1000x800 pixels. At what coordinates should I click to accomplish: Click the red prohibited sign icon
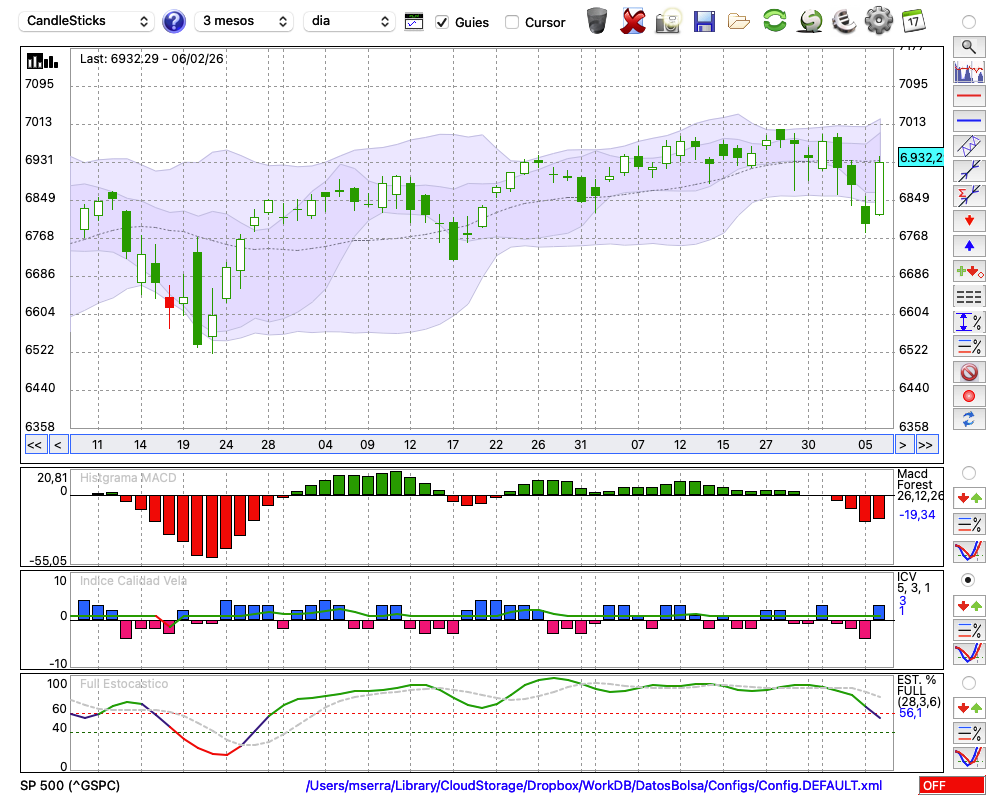coord(969,372)
